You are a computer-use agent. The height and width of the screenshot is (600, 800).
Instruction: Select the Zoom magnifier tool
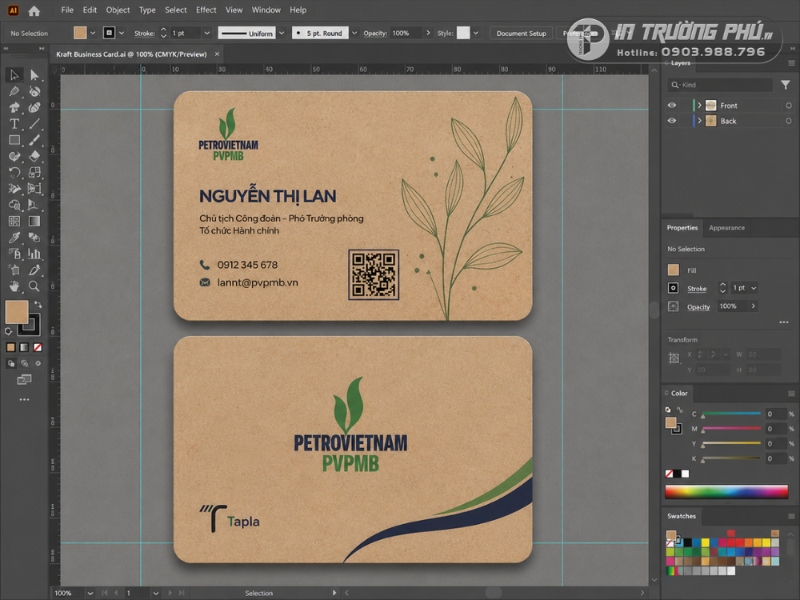(x=34, y=286)
